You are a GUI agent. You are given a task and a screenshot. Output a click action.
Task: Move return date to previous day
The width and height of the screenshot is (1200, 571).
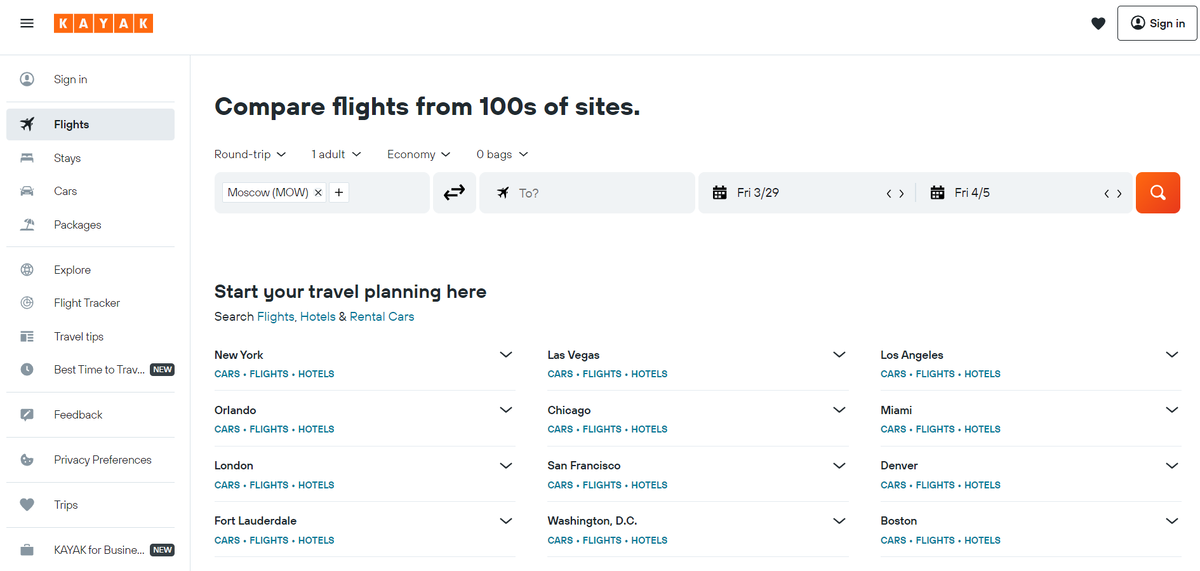[x=1107, y=194]
